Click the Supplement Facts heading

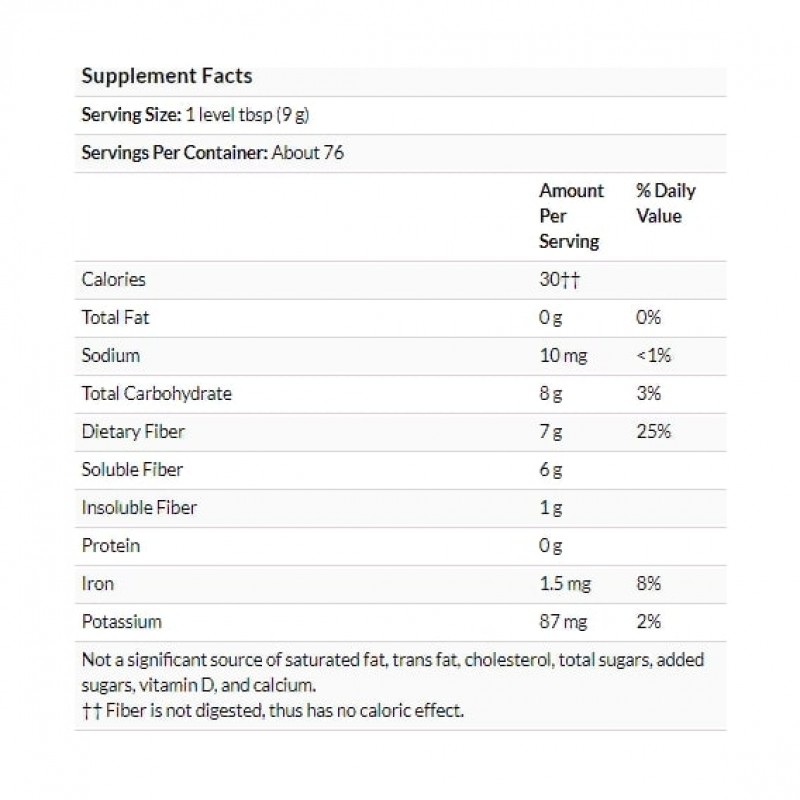(x=166, y=76)
